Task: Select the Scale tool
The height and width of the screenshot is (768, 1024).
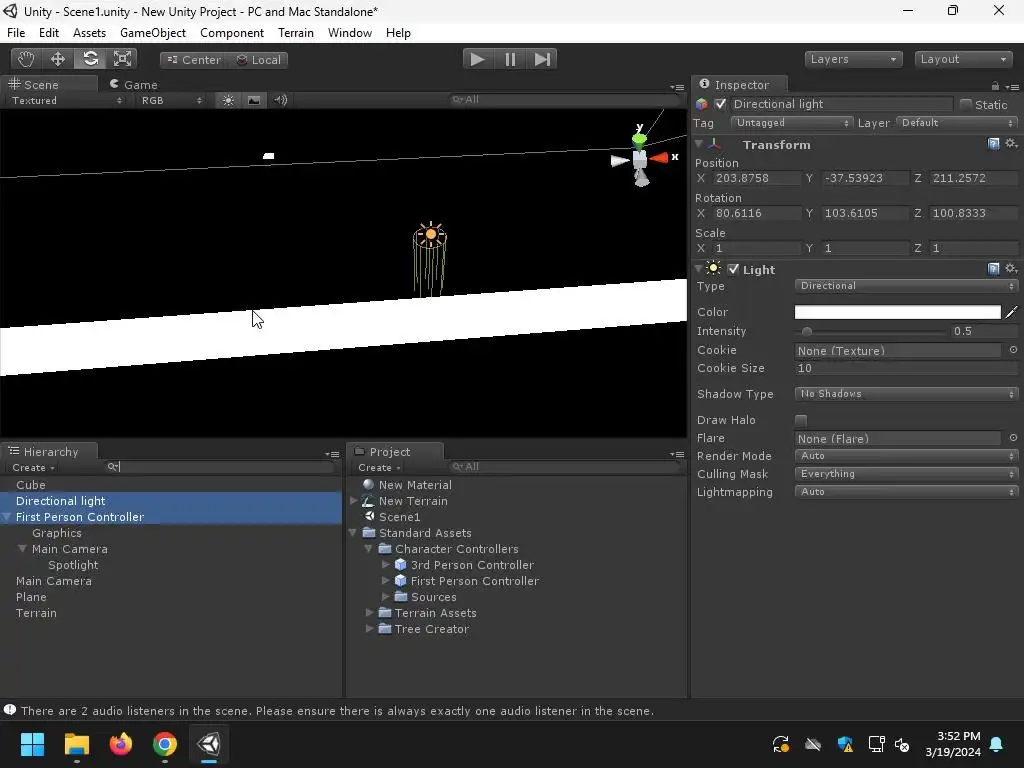Action: tap(122, 59)
